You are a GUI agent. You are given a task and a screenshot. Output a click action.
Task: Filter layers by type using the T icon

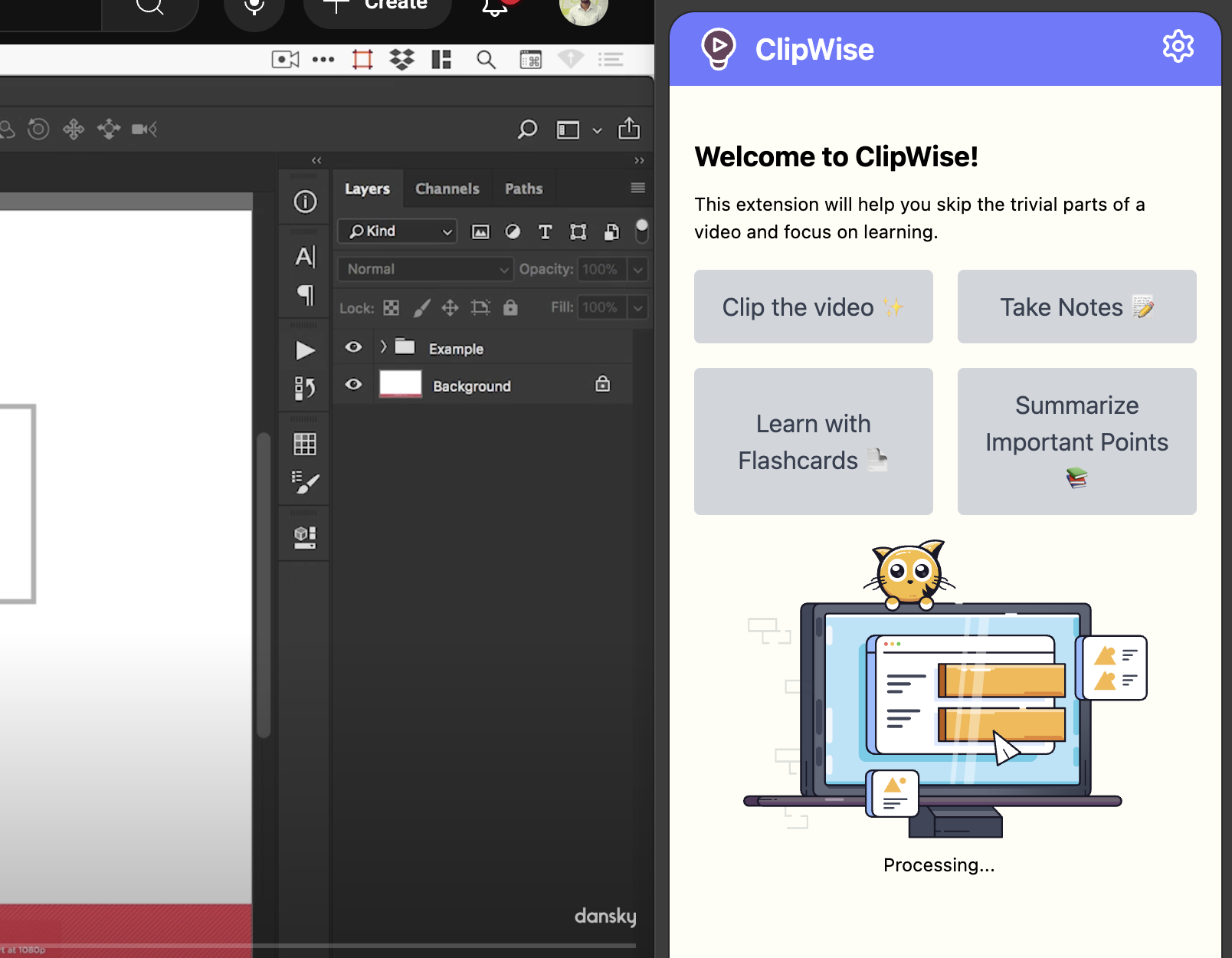click(546, 232)
